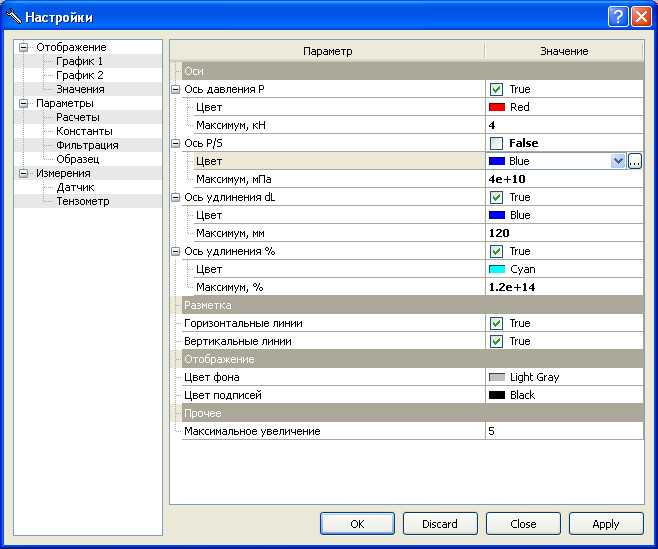Open the Blue color dropdown arrow
The width and height of the screenshot is (658, 549).
coord(618,161)
